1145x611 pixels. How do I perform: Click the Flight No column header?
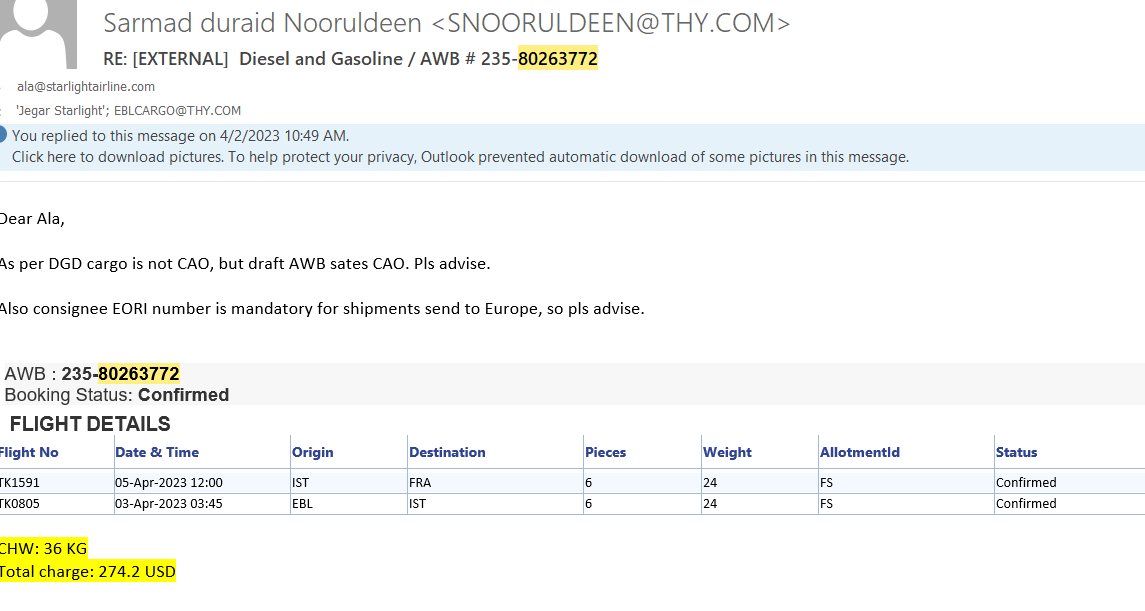pyautogui.click(x=29, y=452)
